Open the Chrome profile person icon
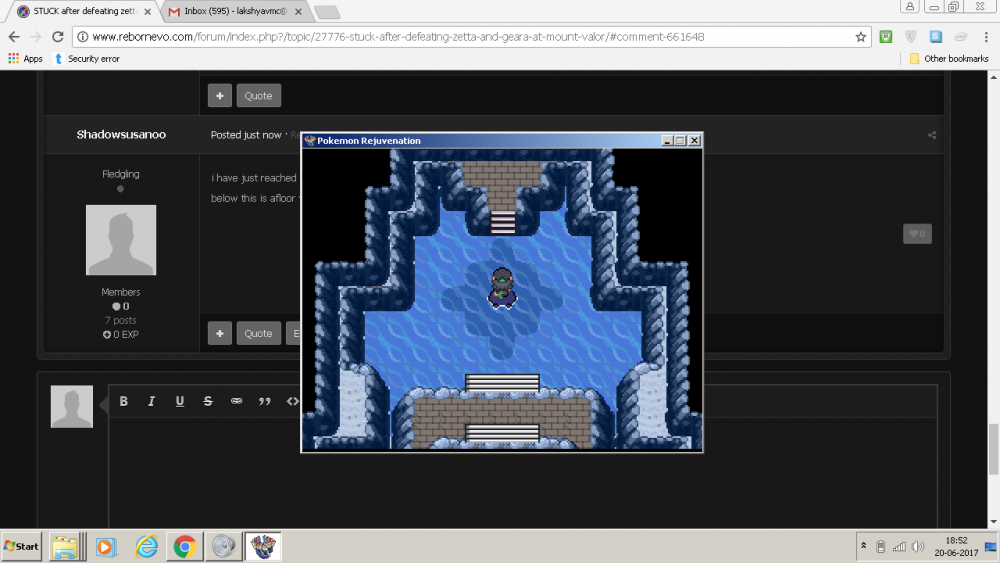 pos(910,6)
